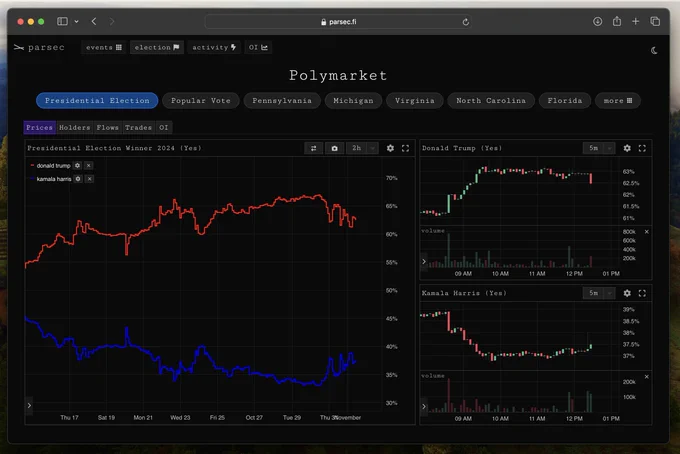Close Kamala Harris volume panel

[x=647, y=377]
